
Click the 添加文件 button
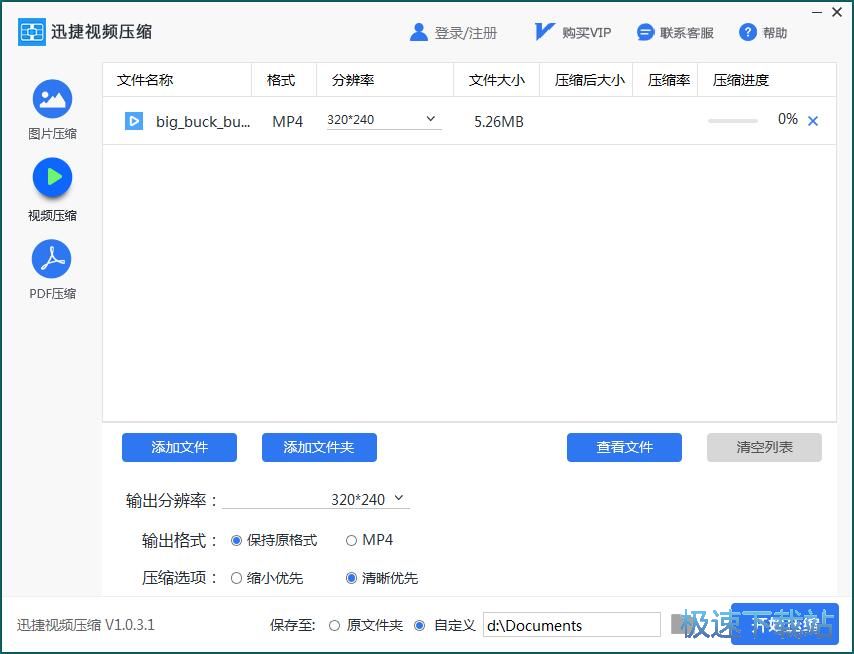(179, 448)
